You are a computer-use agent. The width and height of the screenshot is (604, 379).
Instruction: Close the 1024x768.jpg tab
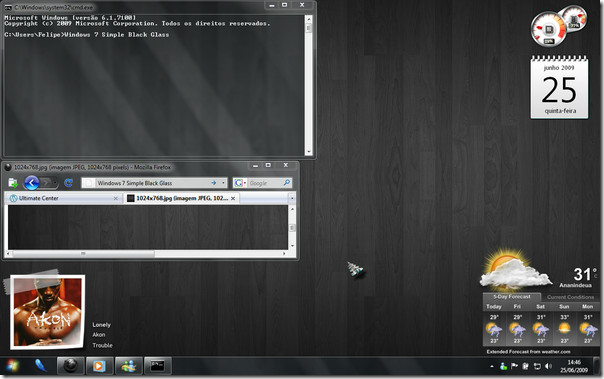click(x=233, y=198)
